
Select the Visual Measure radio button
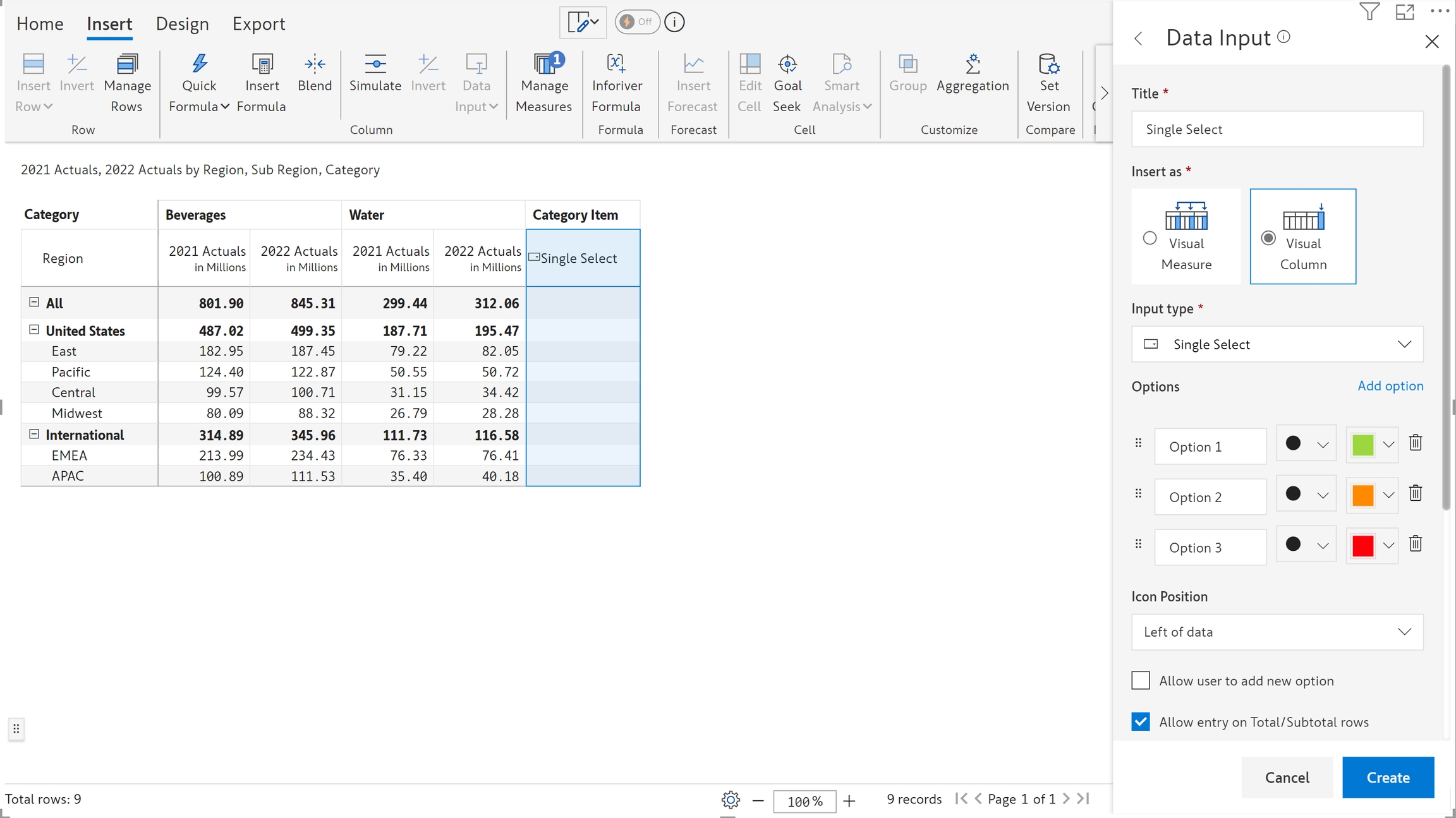(1150, 238)
